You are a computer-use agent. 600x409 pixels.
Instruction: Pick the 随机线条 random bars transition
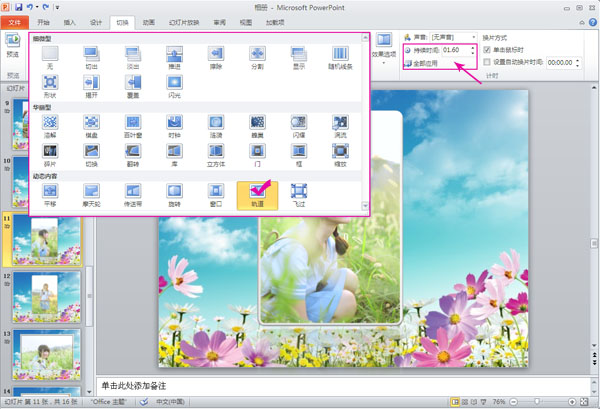point(340,58)
